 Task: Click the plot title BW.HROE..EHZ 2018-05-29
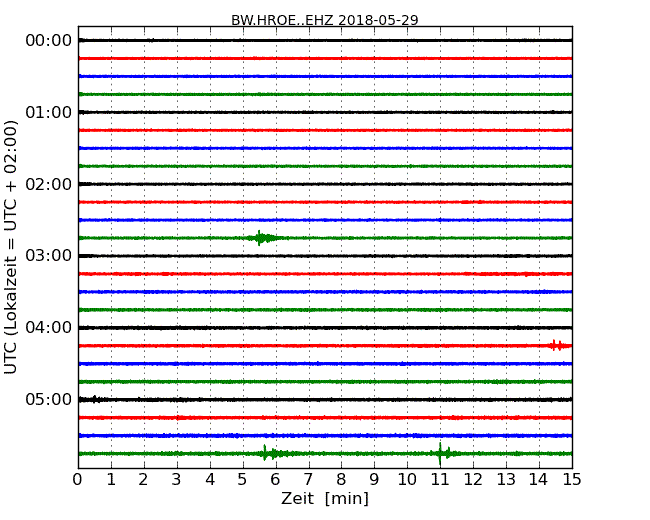point(325,20)
